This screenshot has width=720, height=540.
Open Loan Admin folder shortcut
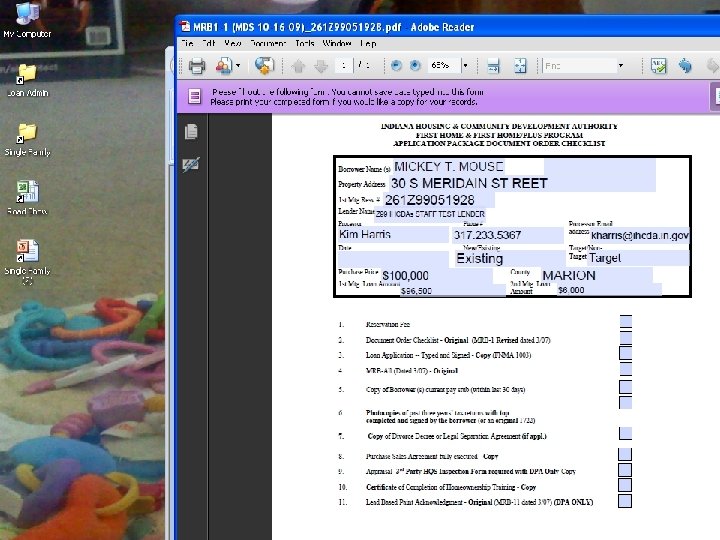pyautogui.click(x=28, y=80)
